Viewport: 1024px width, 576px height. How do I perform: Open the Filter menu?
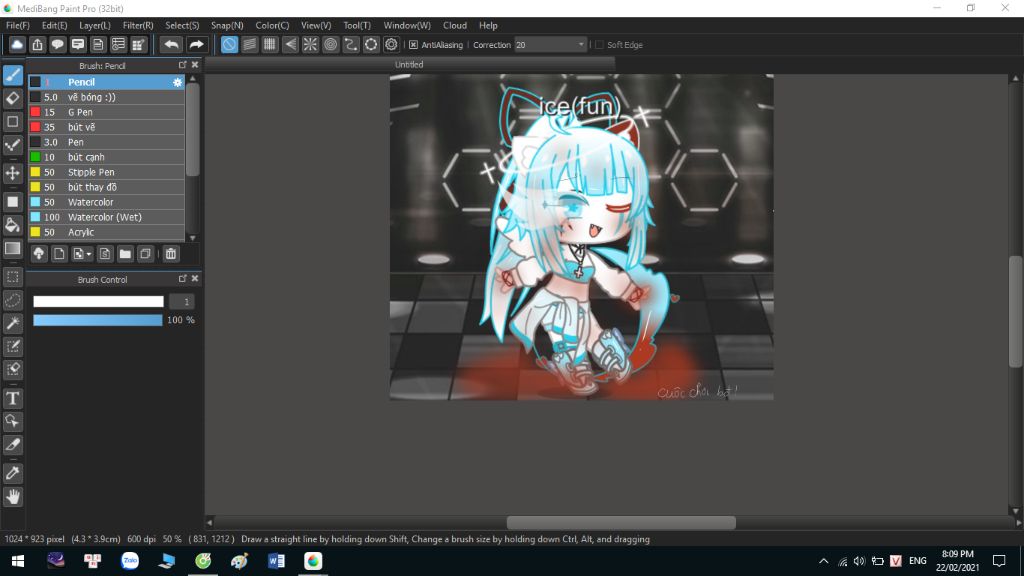click(138, 25)
